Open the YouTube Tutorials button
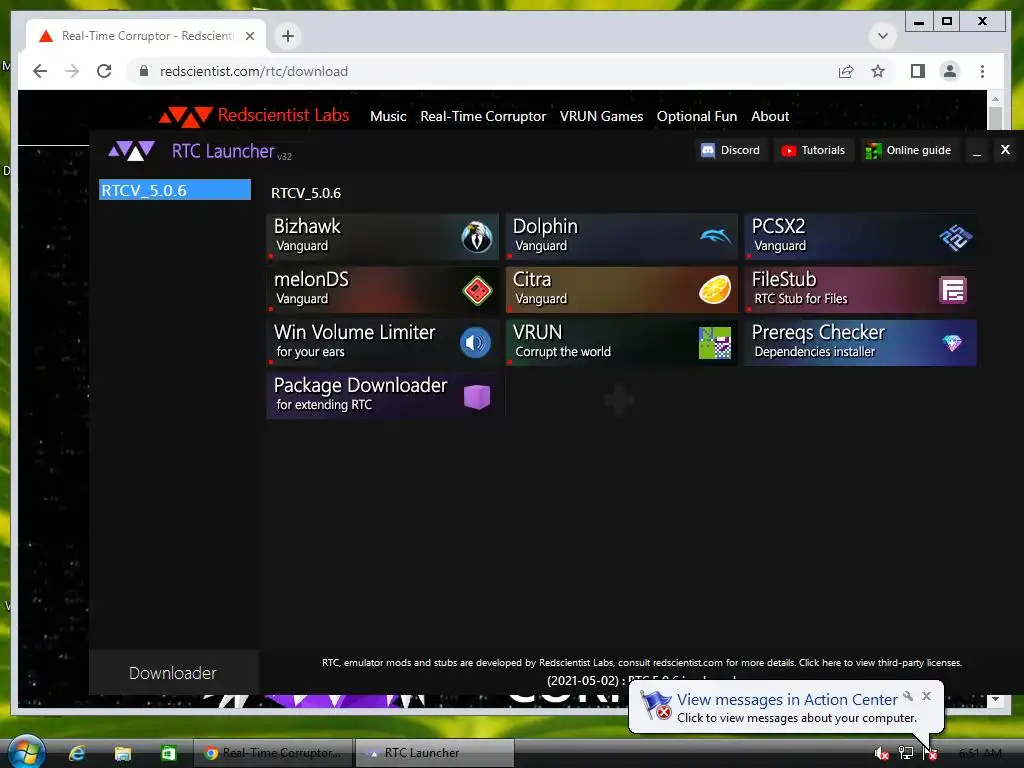Screen dimensions: 1024x768 (x=814, y=150)
